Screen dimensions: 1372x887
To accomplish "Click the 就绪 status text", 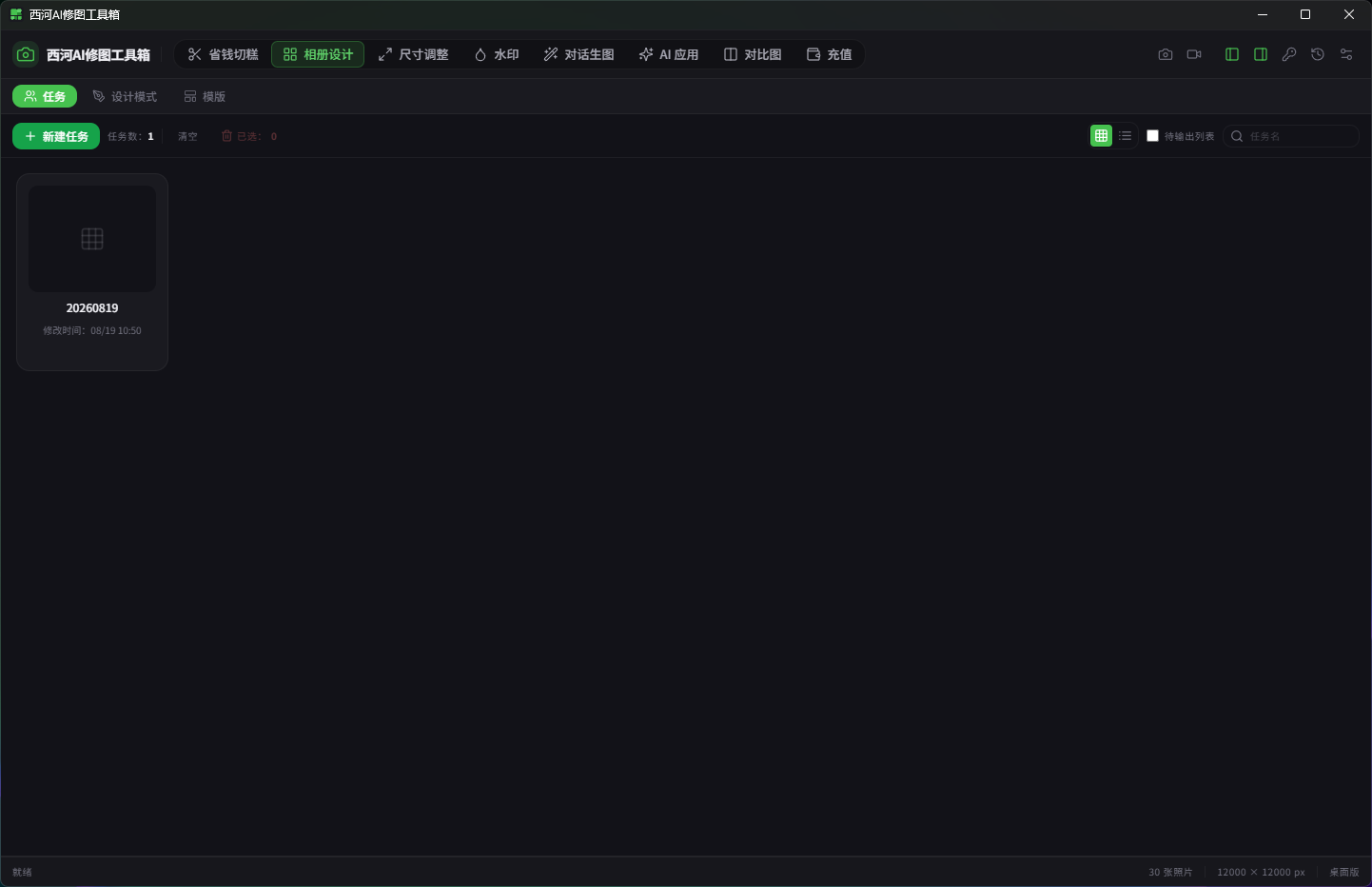I will tap(22, 872).
